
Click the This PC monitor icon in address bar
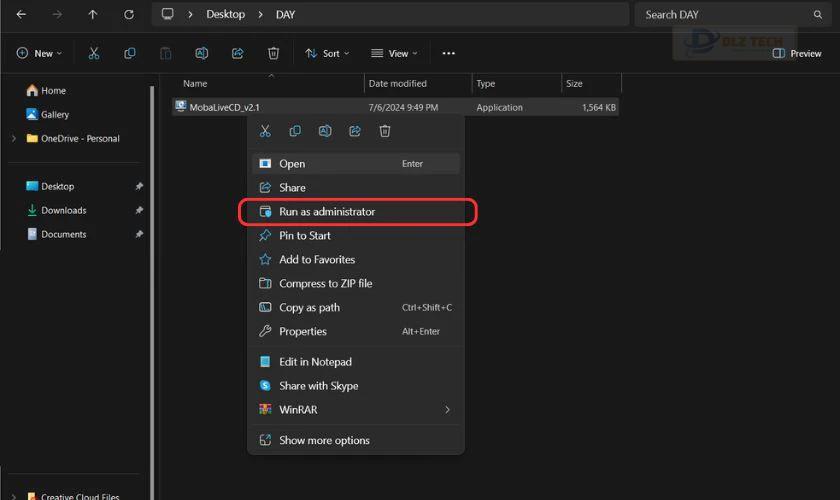click(168, 14)
